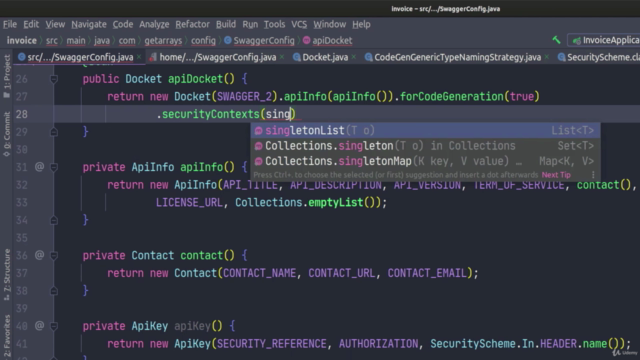Collapse the contact method at line 36
The height and width of the screenshot is (360, 640).
54,256
